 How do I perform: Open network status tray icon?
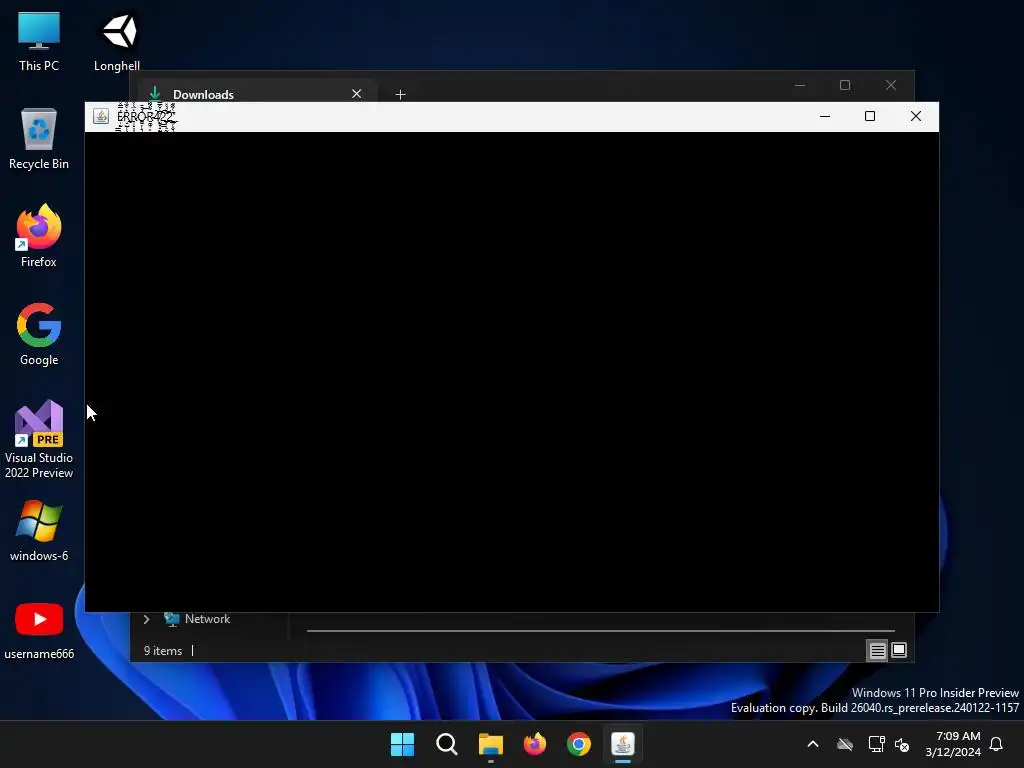coord(876,744)
